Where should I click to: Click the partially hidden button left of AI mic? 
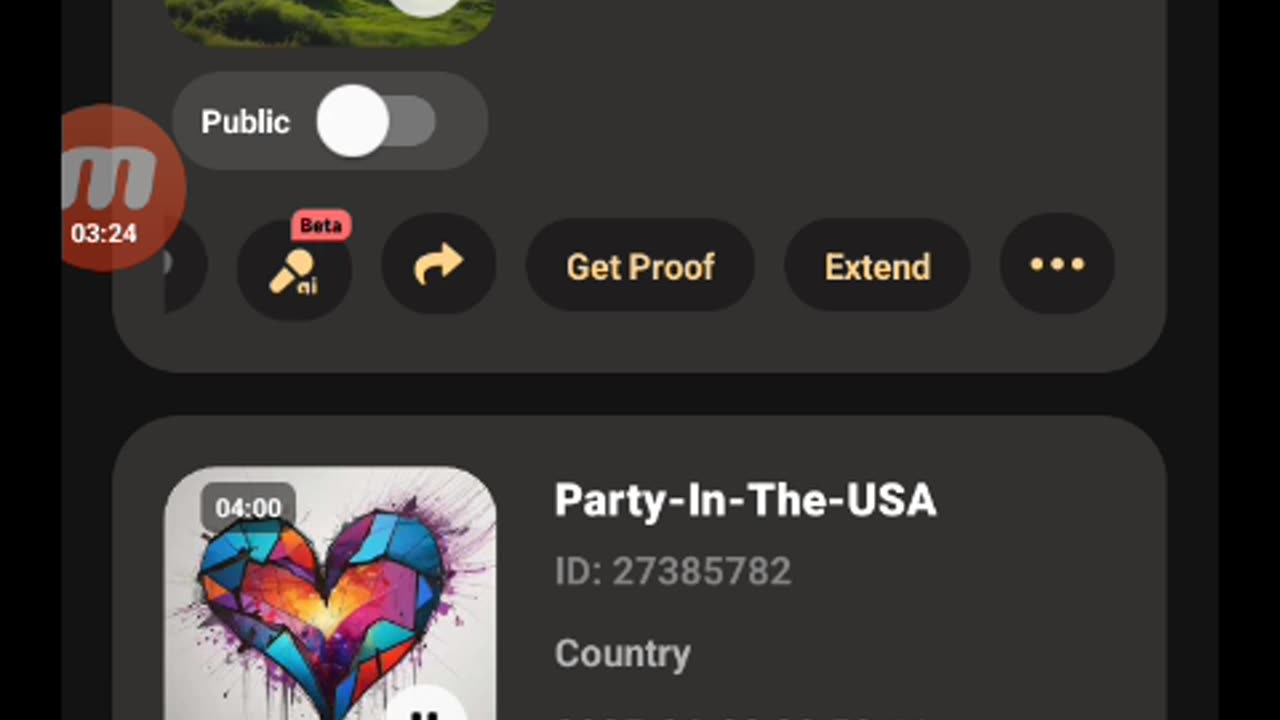coord(185,265)
